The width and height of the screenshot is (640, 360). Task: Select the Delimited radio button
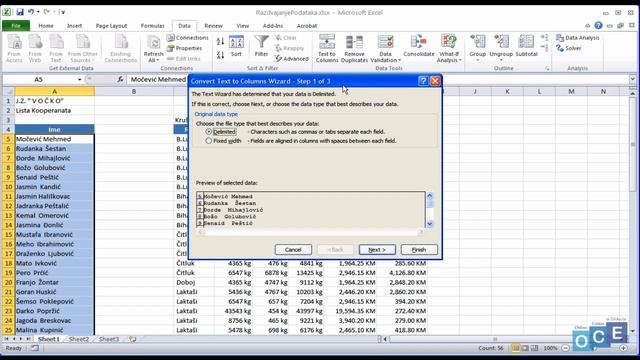(x=209, y=132)
